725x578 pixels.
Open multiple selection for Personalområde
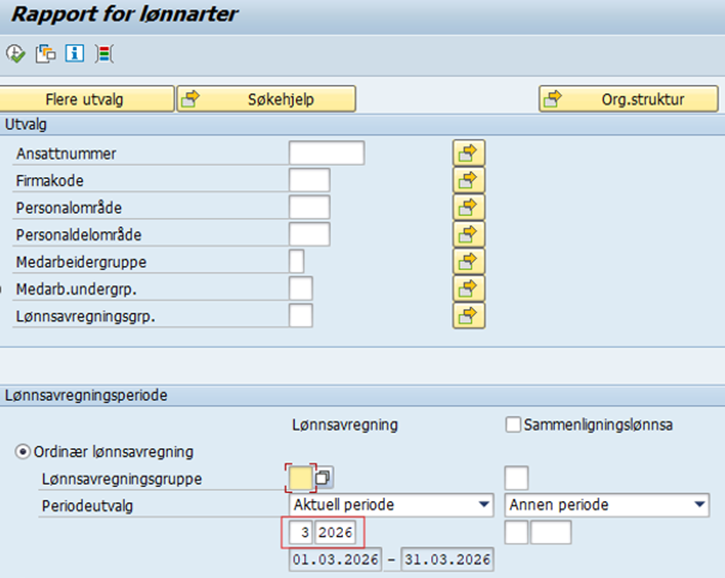coord(468,207)
